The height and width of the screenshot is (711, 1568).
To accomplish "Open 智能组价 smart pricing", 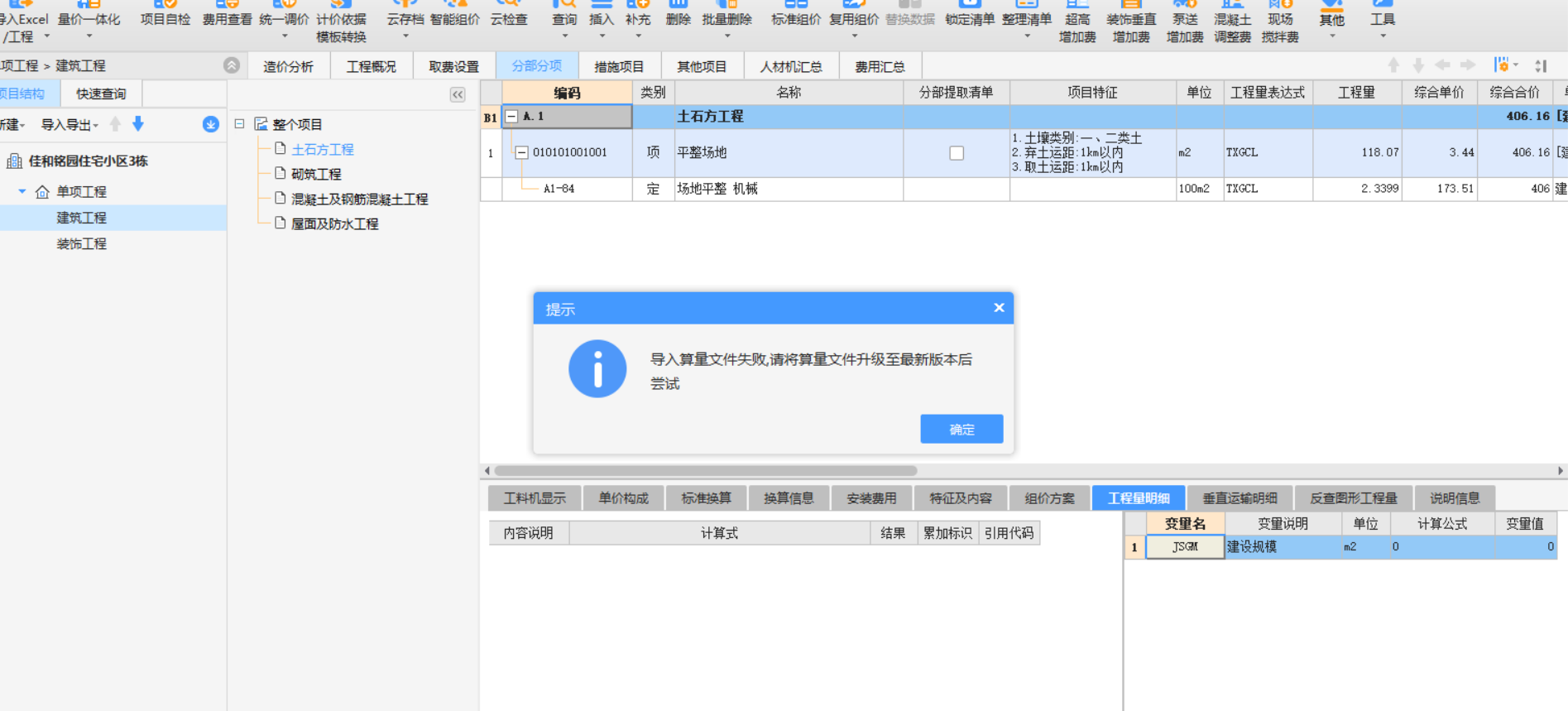I will (x=454, y=15).
